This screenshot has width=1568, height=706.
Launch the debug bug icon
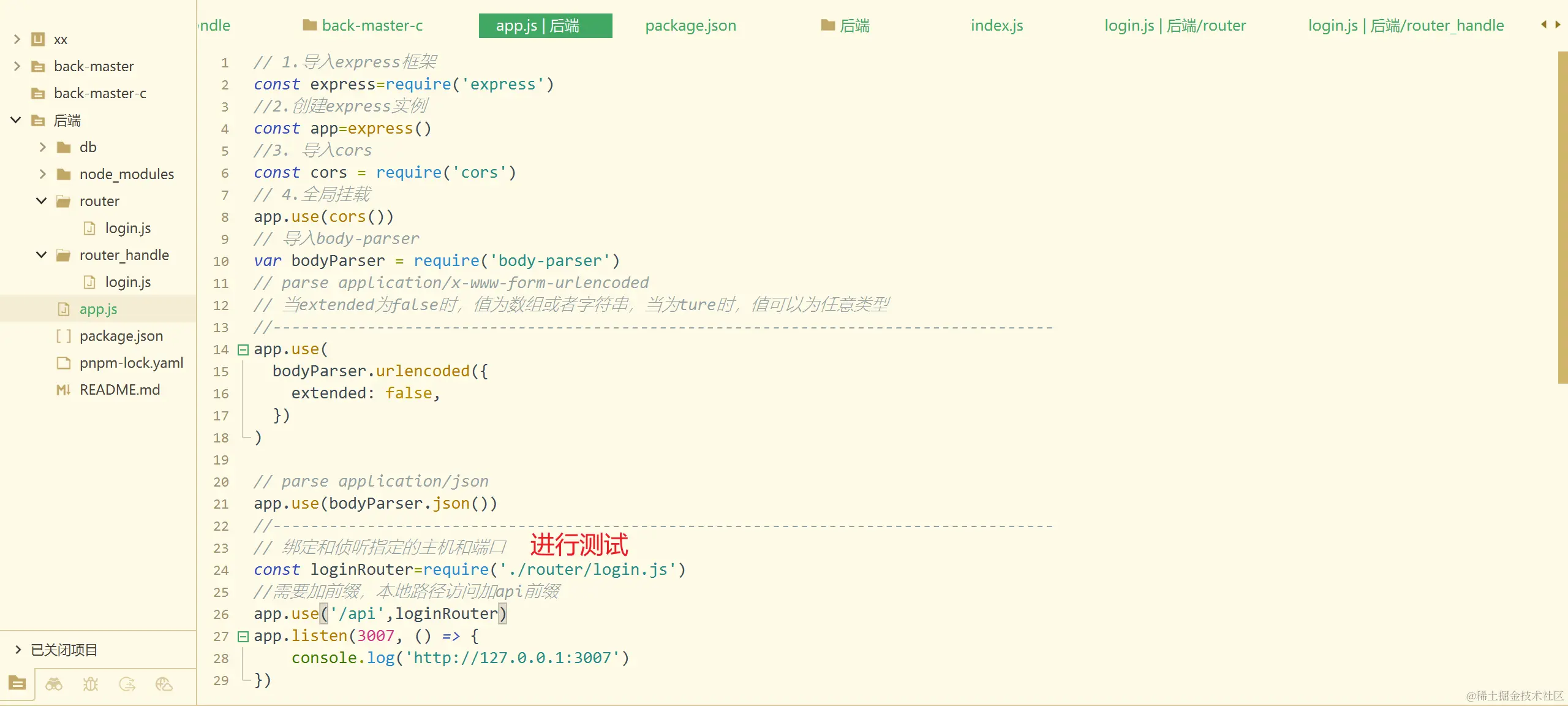pos(90,685)
